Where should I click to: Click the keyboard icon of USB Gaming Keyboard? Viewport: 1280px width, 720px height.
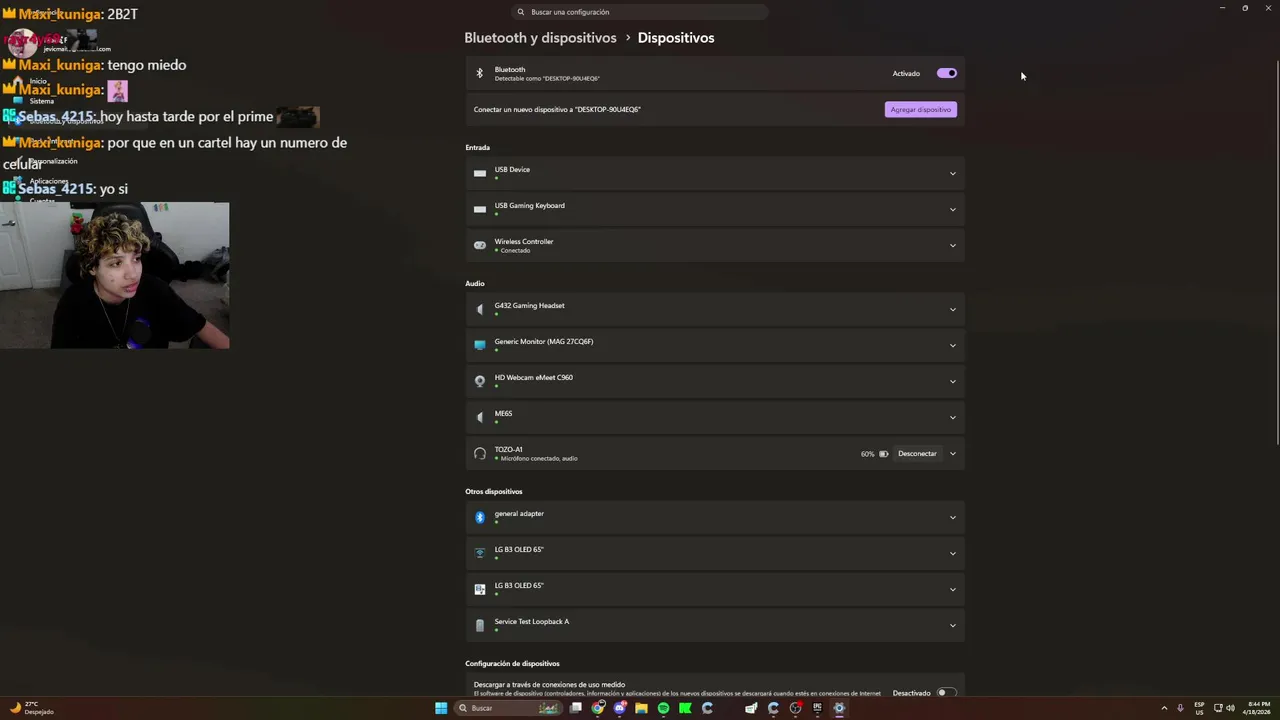tap(480, 209)
